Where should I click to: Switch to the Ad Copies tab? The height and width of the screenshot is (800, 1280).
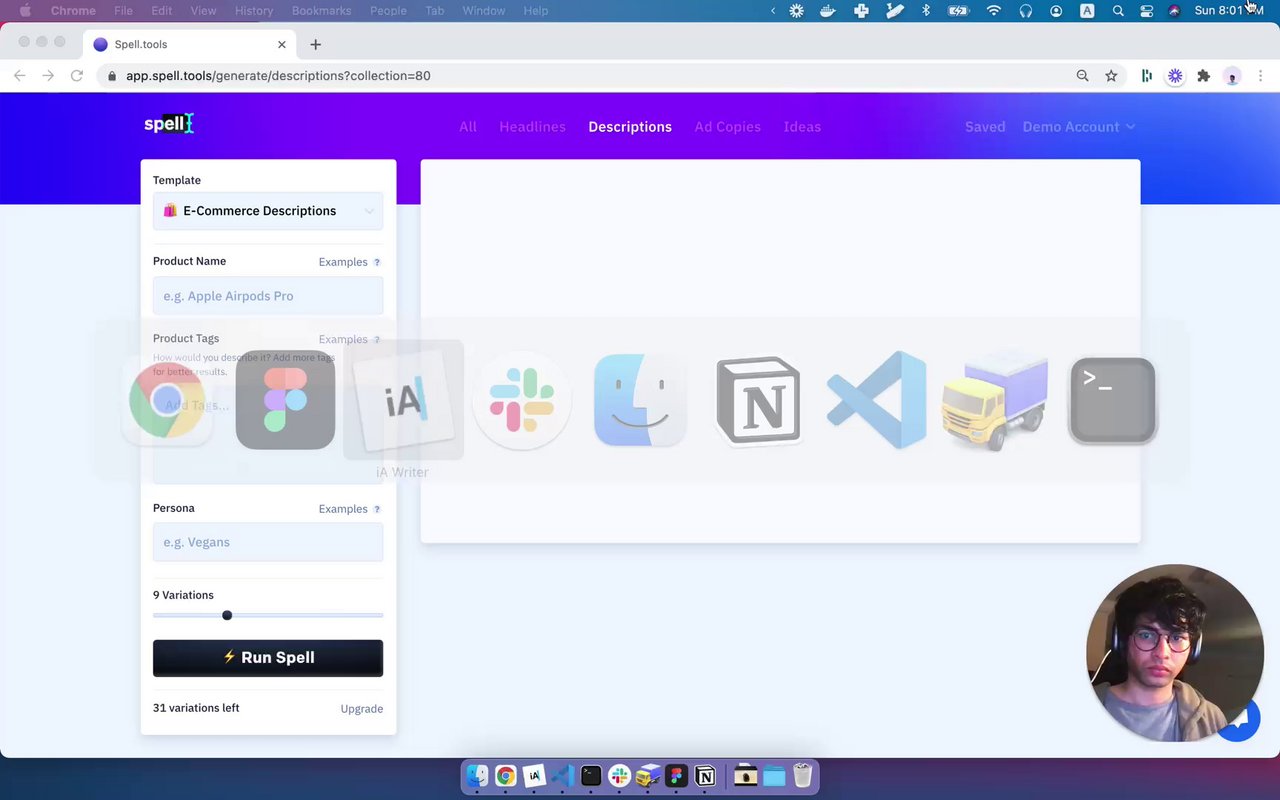click(728, 127)
